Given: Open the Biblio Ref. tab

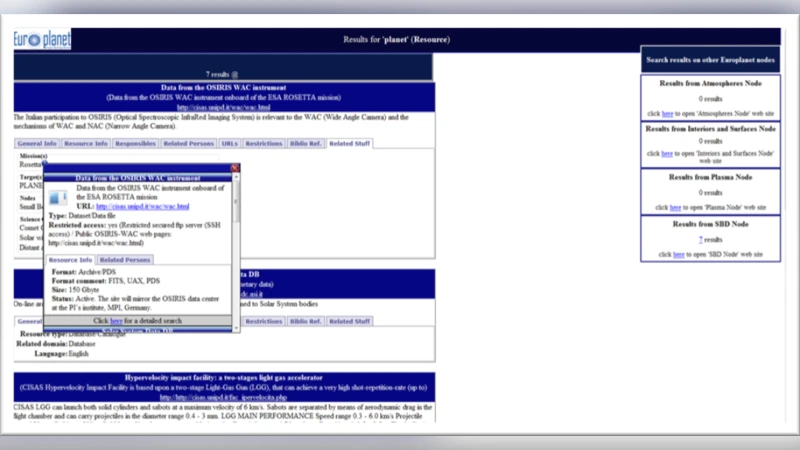Looking at the screenshot, I should [306, 144].
